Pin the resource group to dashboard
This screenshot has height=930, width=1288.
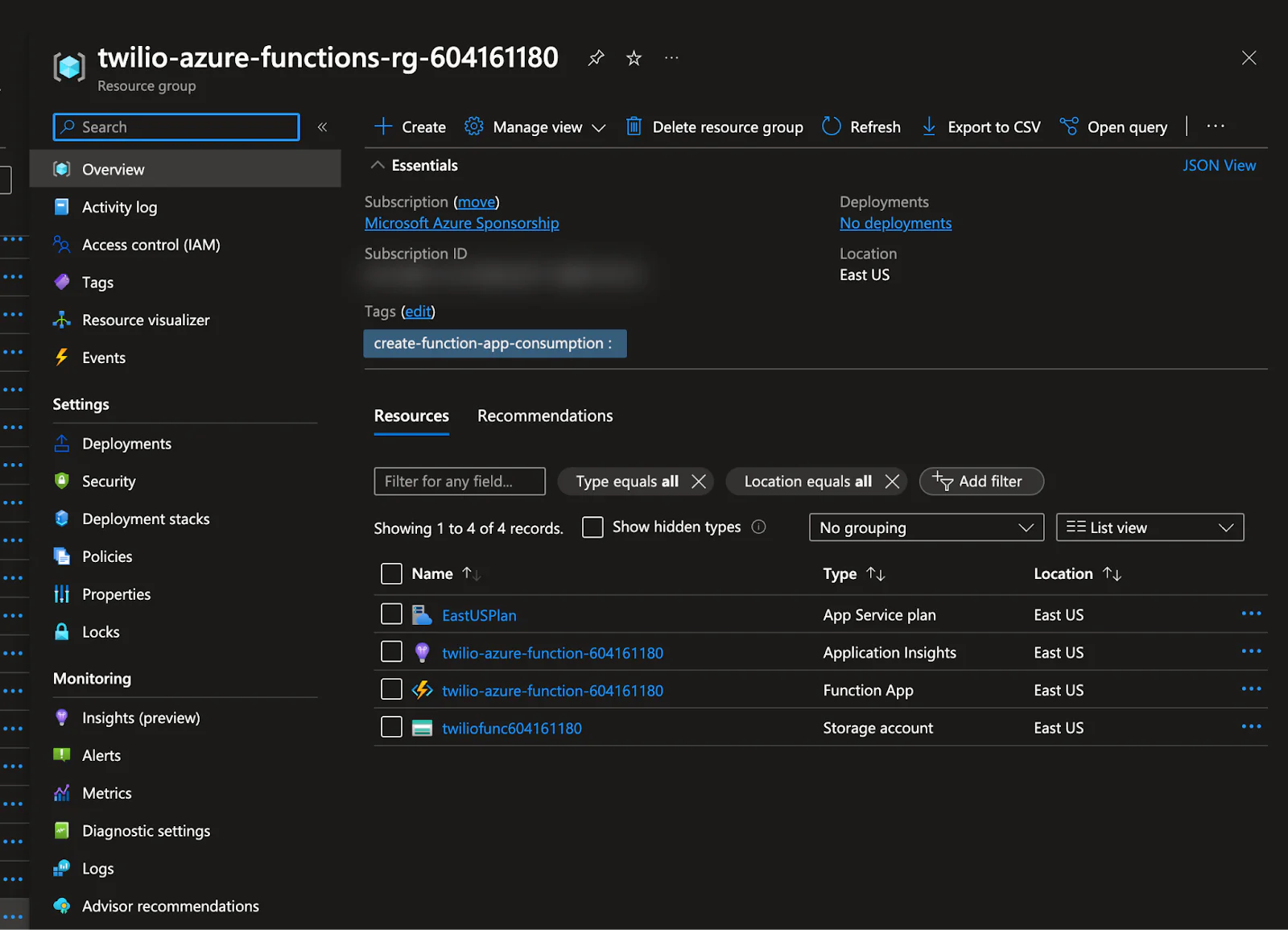596,58
